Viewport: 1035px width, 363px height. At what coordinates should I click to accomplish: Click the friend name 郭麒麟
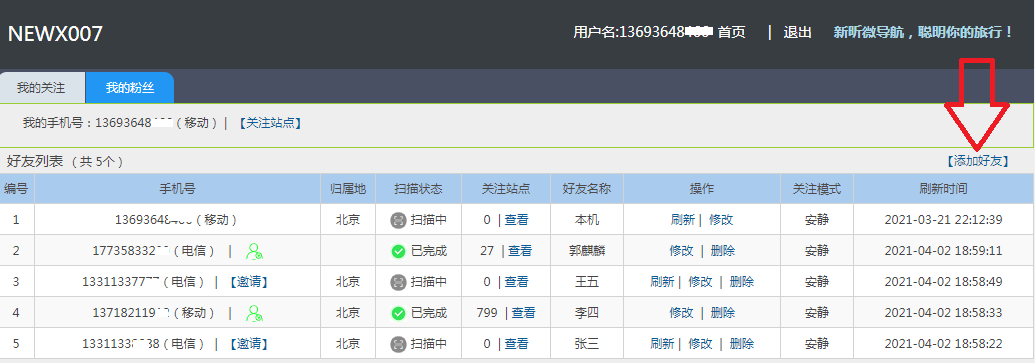587,251
